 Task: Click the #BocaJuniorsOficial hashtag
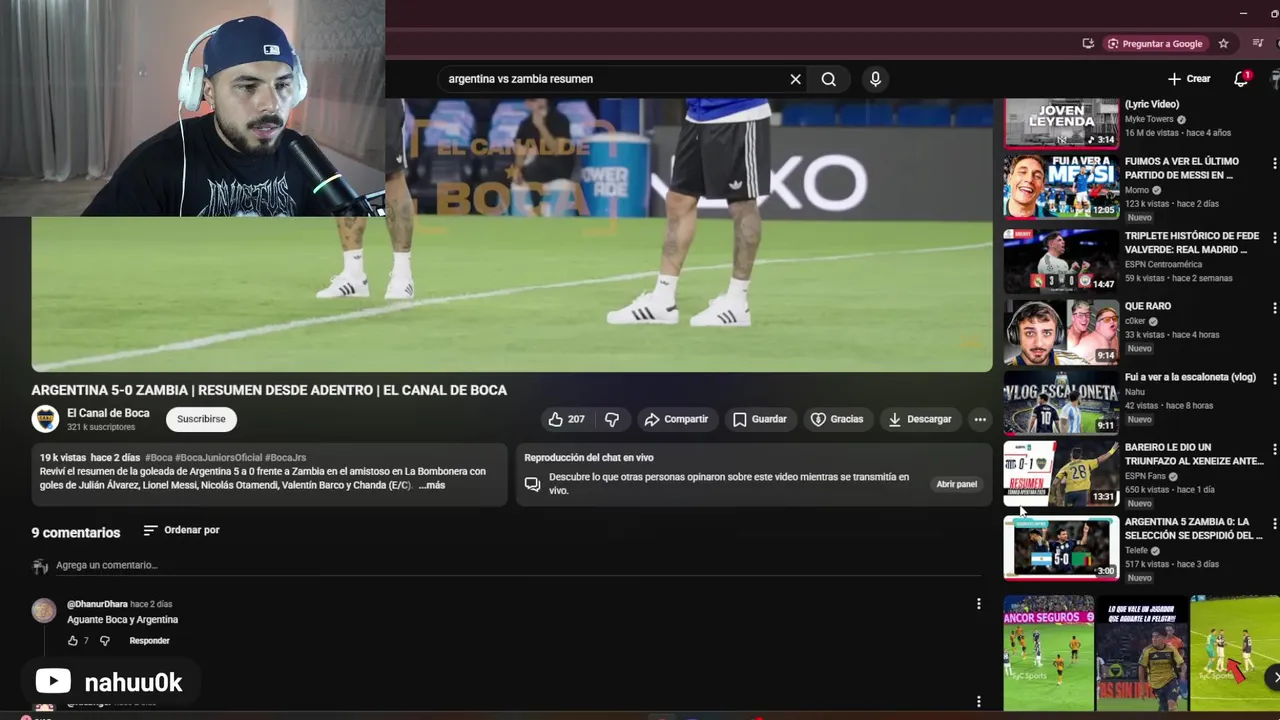pos(218,458)
